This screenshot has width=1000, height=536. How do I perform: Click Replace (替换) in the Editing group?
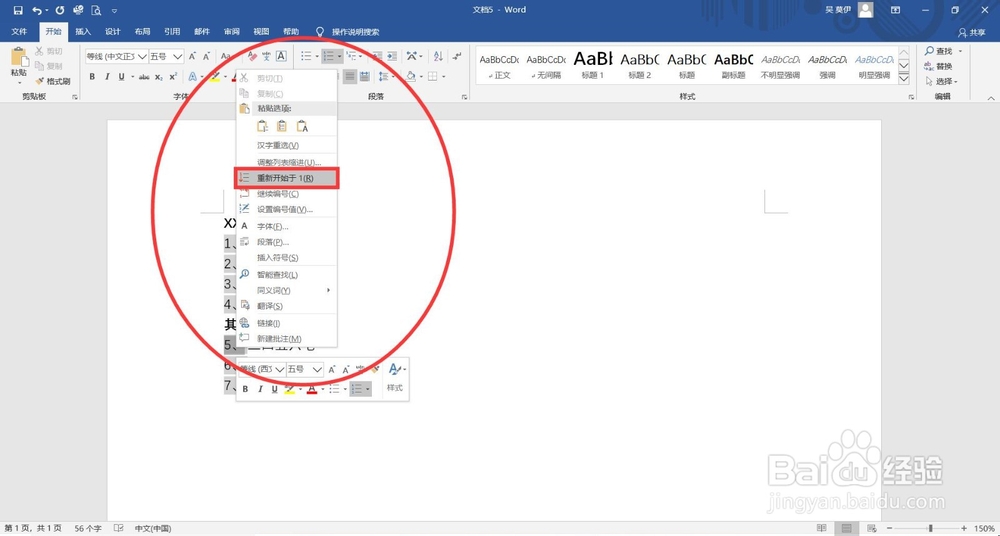click(x=939, y=66)
